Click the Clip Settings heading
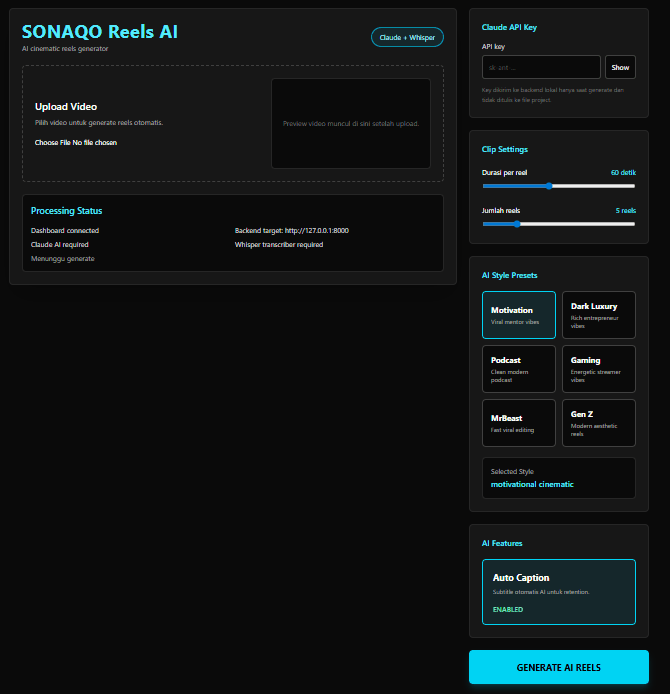The image size is (670, 694). [504, 149]
